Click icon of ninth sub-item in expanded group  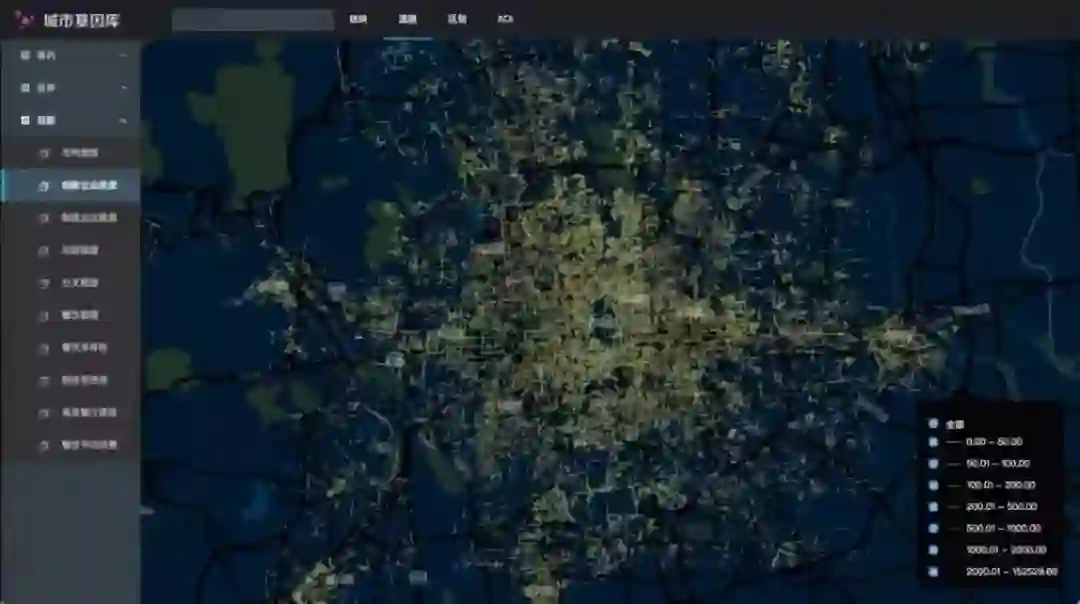pyautogui.click(x=44, y=413)
